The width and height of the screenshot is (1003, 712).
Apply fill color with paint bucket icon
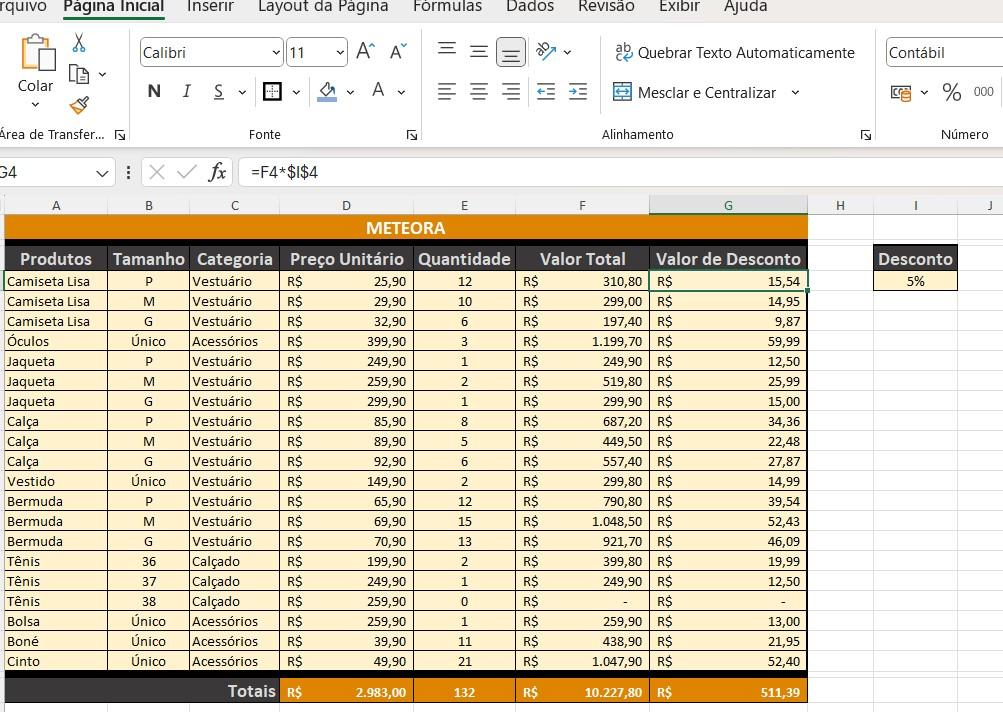tap(327, 91)
